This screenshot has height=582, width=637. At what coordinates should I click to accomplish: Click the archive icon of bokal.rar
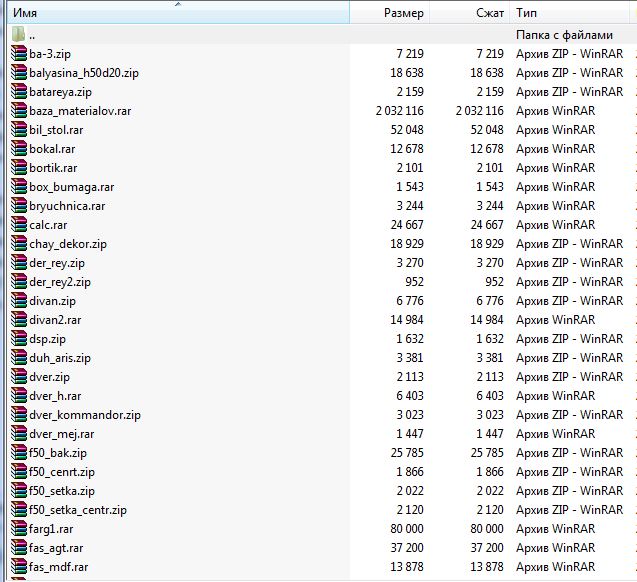(x=19, y=149)
